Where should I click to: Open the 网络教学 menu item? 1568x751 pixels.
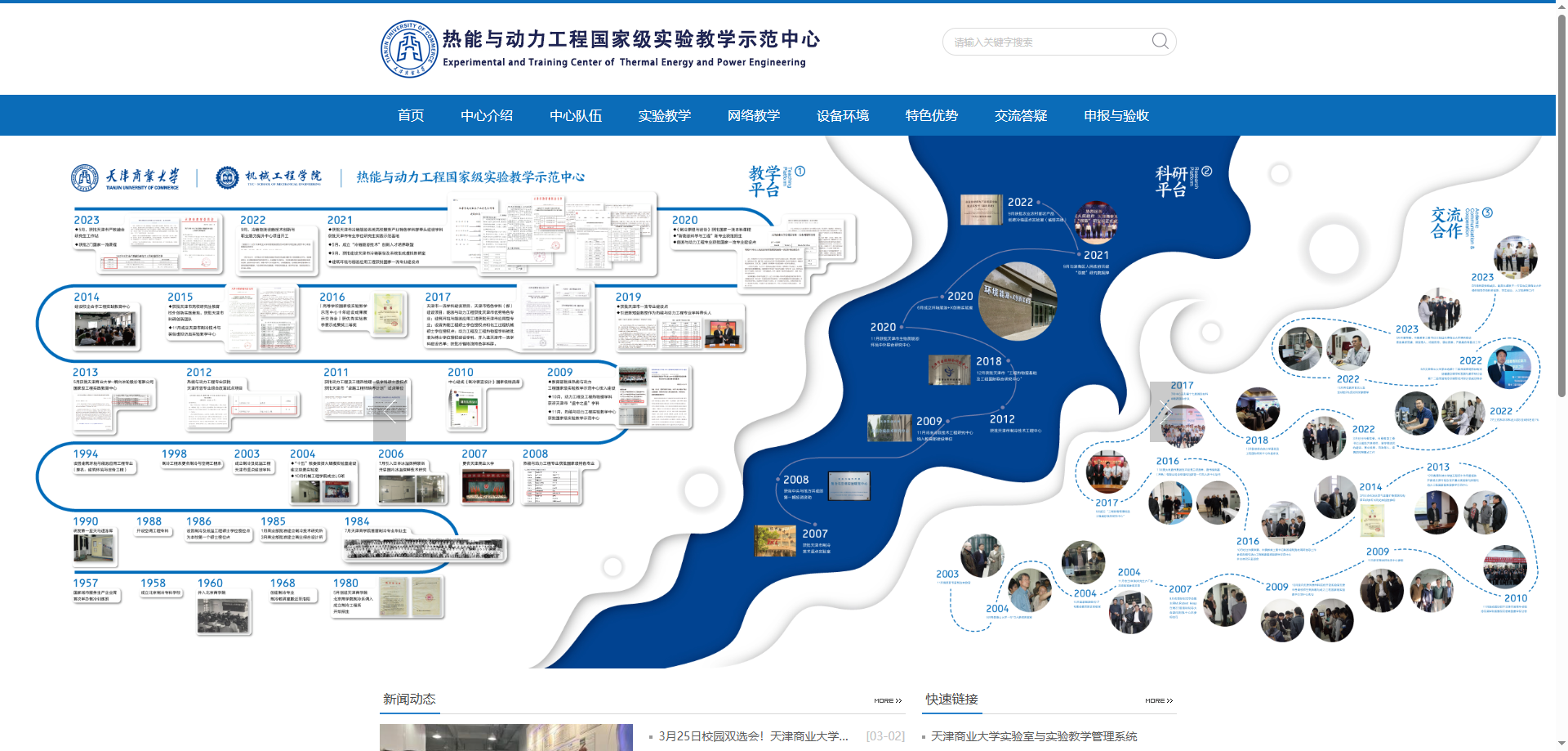(754, 115)
